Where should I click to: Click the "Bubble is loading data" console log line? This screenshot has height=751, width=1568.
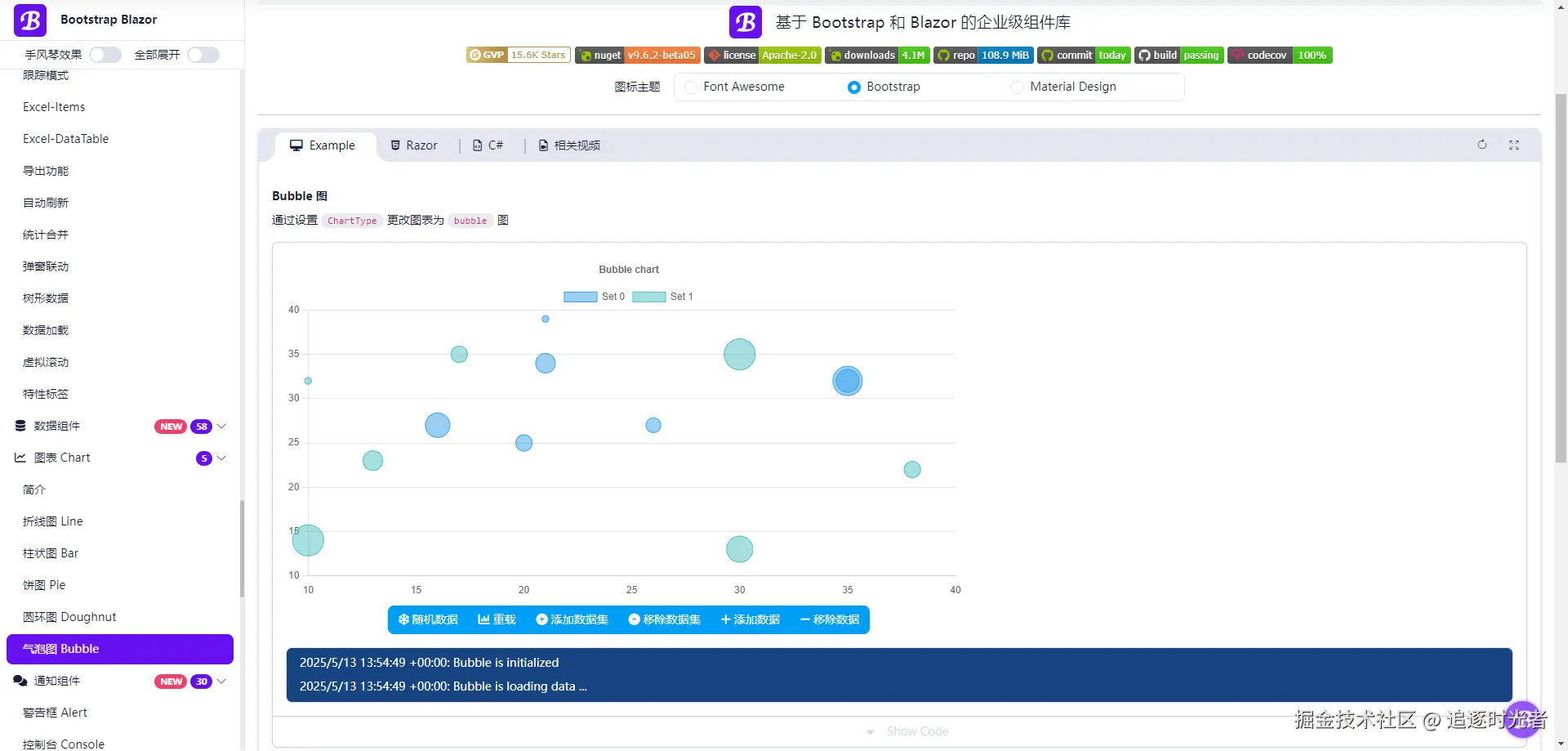tap(443, 686)
